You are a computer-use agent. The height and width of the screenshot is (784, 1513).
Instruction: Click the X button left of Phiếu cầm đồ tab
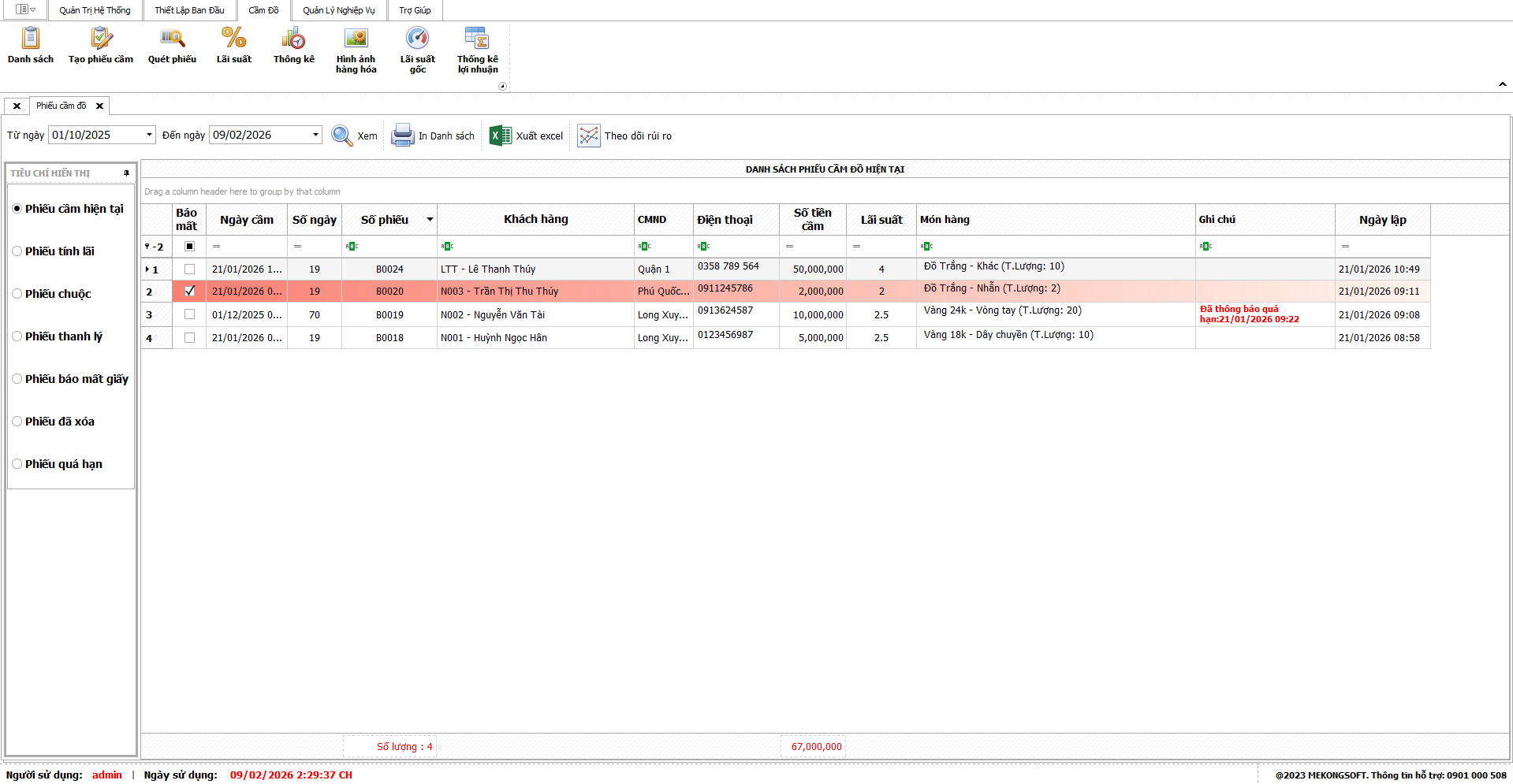(17, 106)
